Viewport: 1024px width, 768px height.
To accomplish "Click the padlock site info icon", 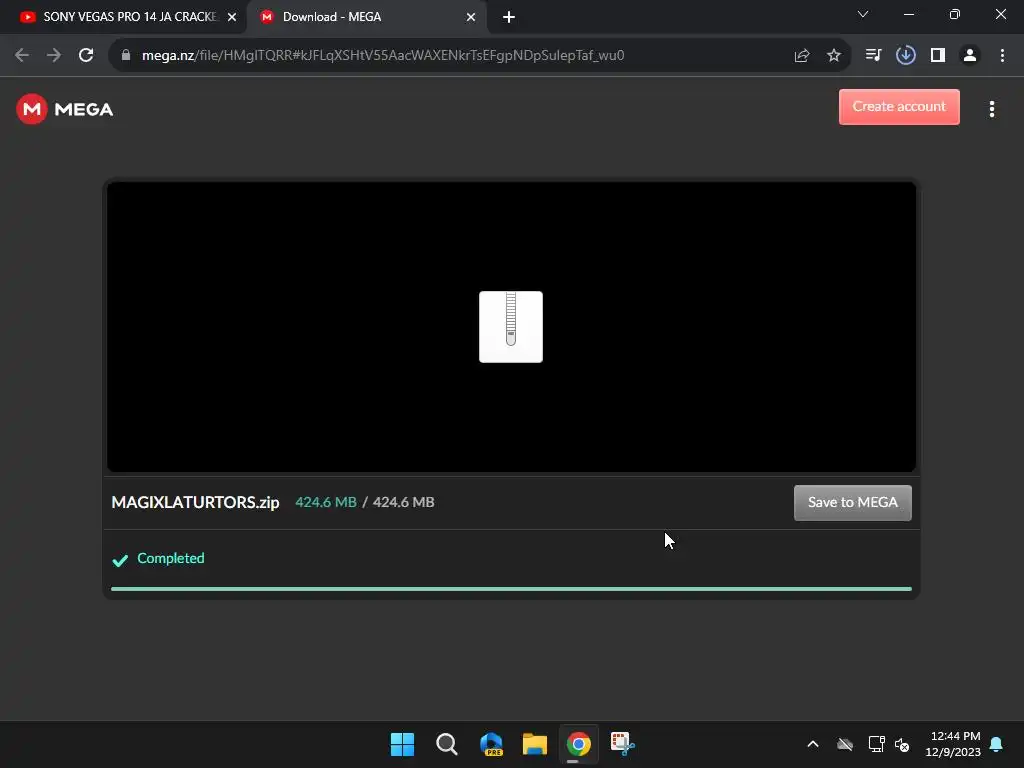I will pos(126,56).
